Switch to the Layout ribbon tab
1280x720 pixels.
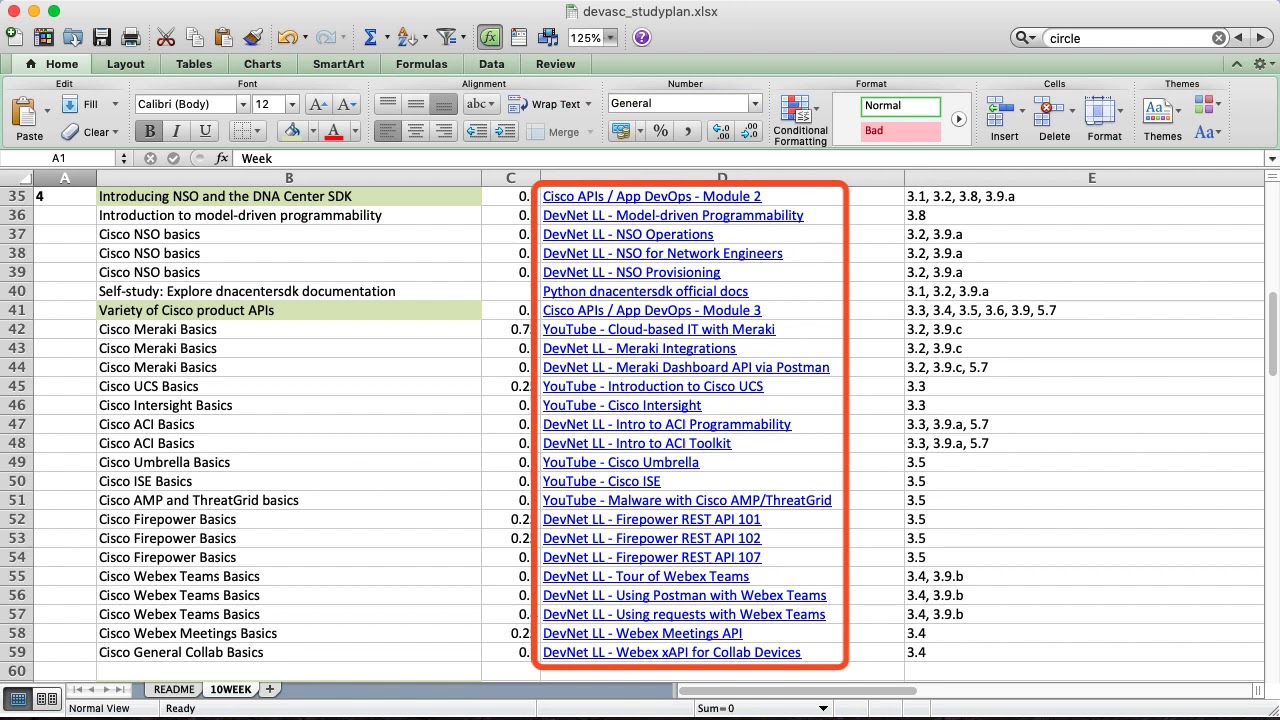click(125, 64)
